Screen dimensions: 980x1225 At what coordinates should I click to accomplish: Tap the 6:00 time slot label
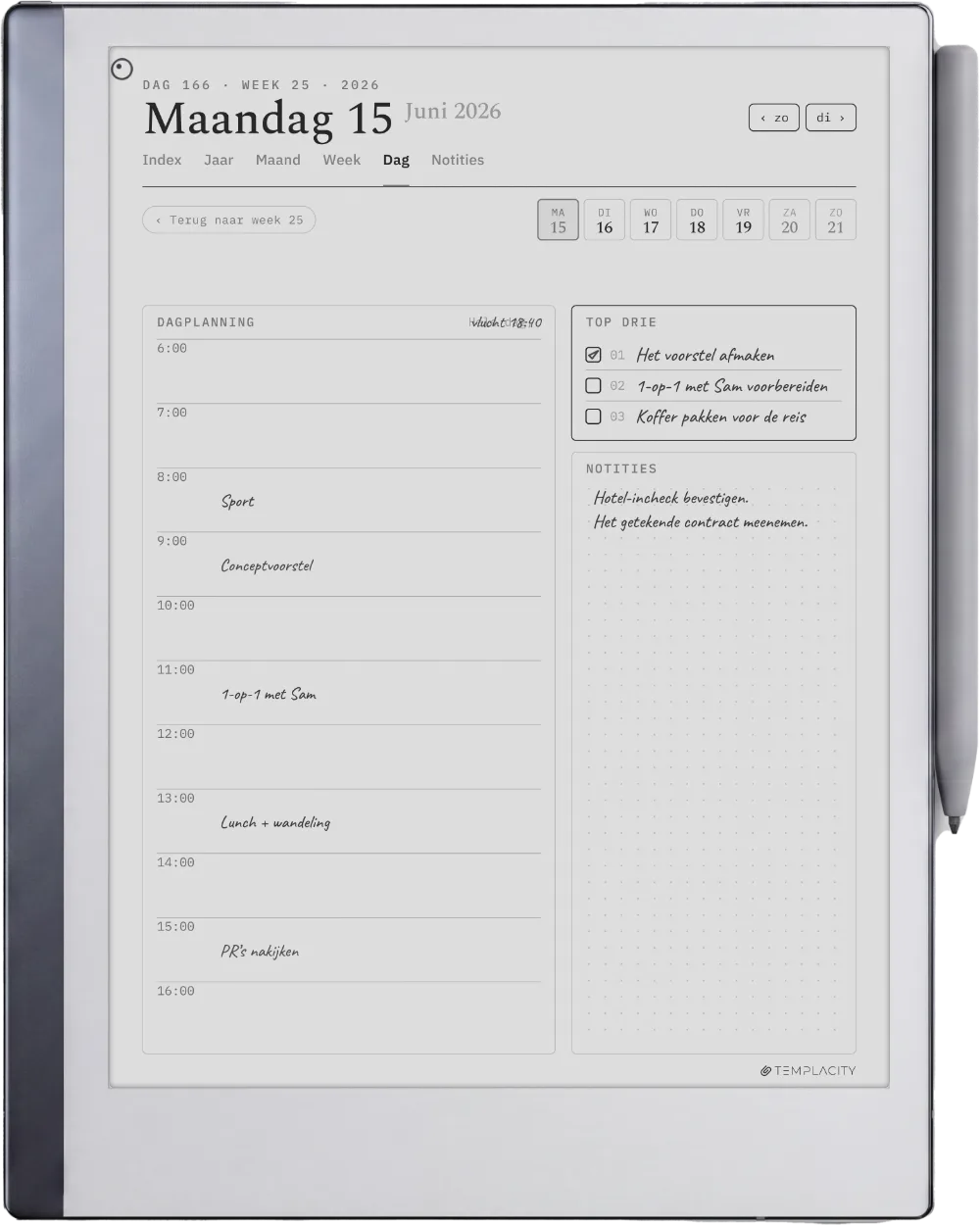pyautogui.click(x=171, y=349)
